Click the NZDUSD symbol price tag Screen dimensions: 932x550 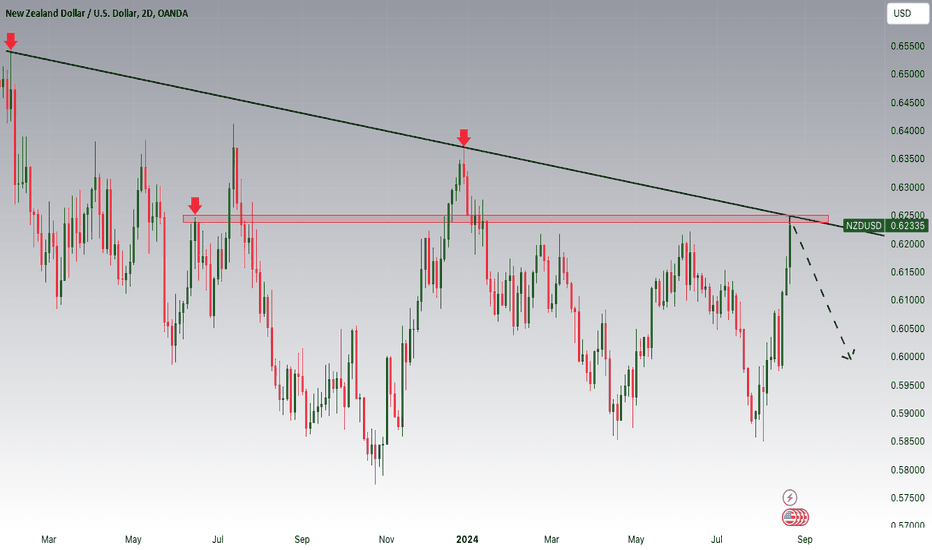click(x=864, y=226)
